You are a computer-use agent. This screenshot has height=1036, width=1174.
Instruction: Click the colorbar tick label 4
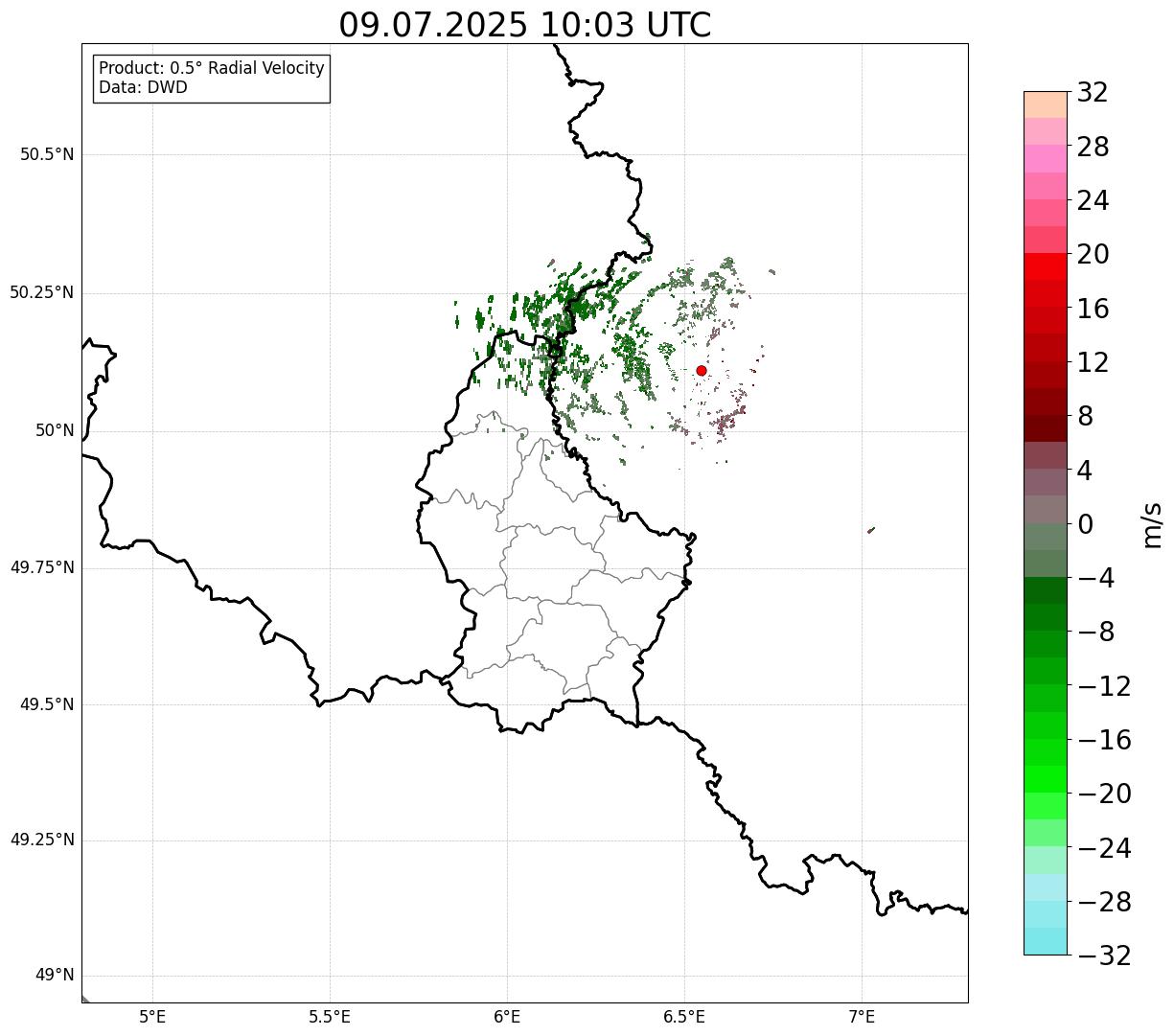(1086, 471)
